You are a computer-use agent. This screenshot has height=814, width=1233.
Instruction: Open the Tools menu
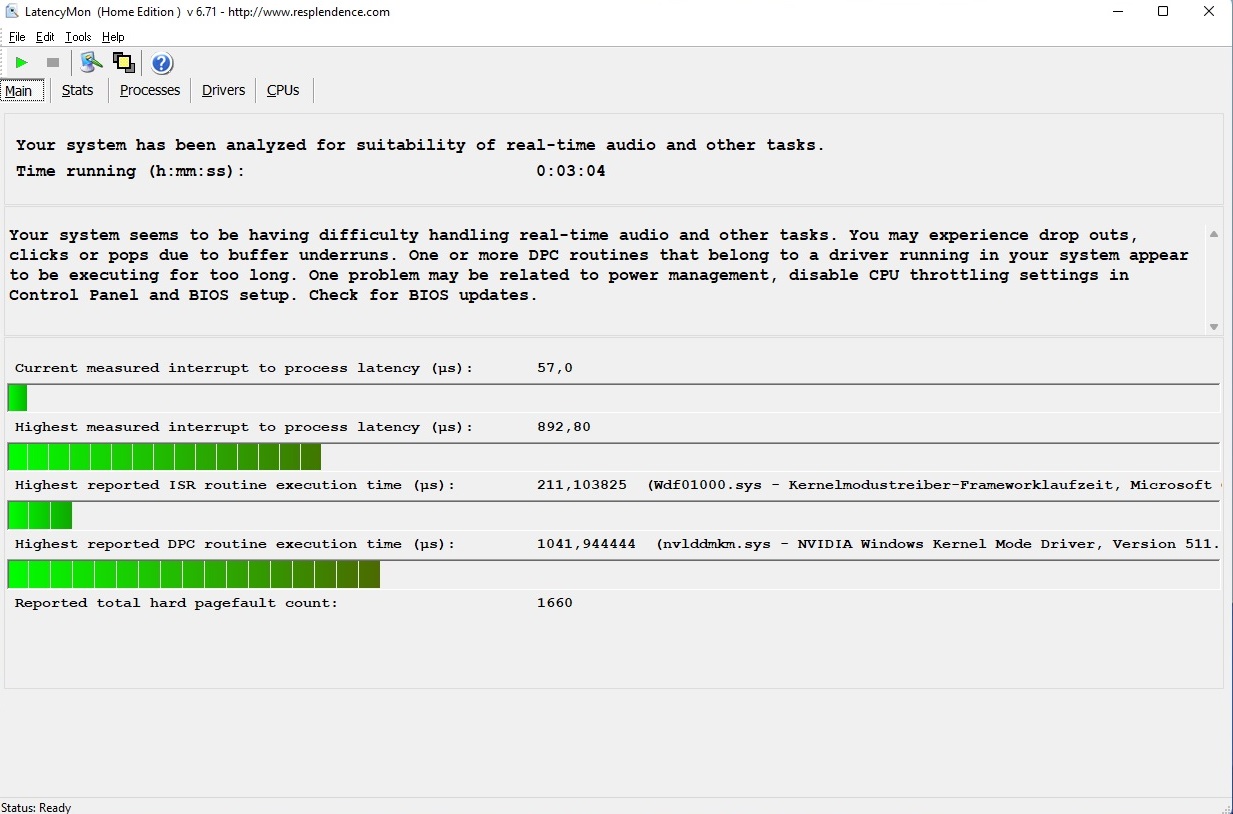(x=78, y=37)
